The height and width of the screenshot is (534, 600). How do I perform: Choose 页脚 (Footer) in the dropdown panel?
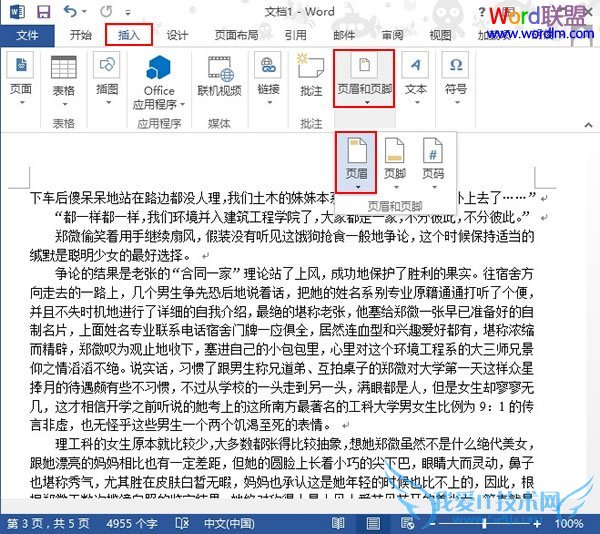[395, 162]
